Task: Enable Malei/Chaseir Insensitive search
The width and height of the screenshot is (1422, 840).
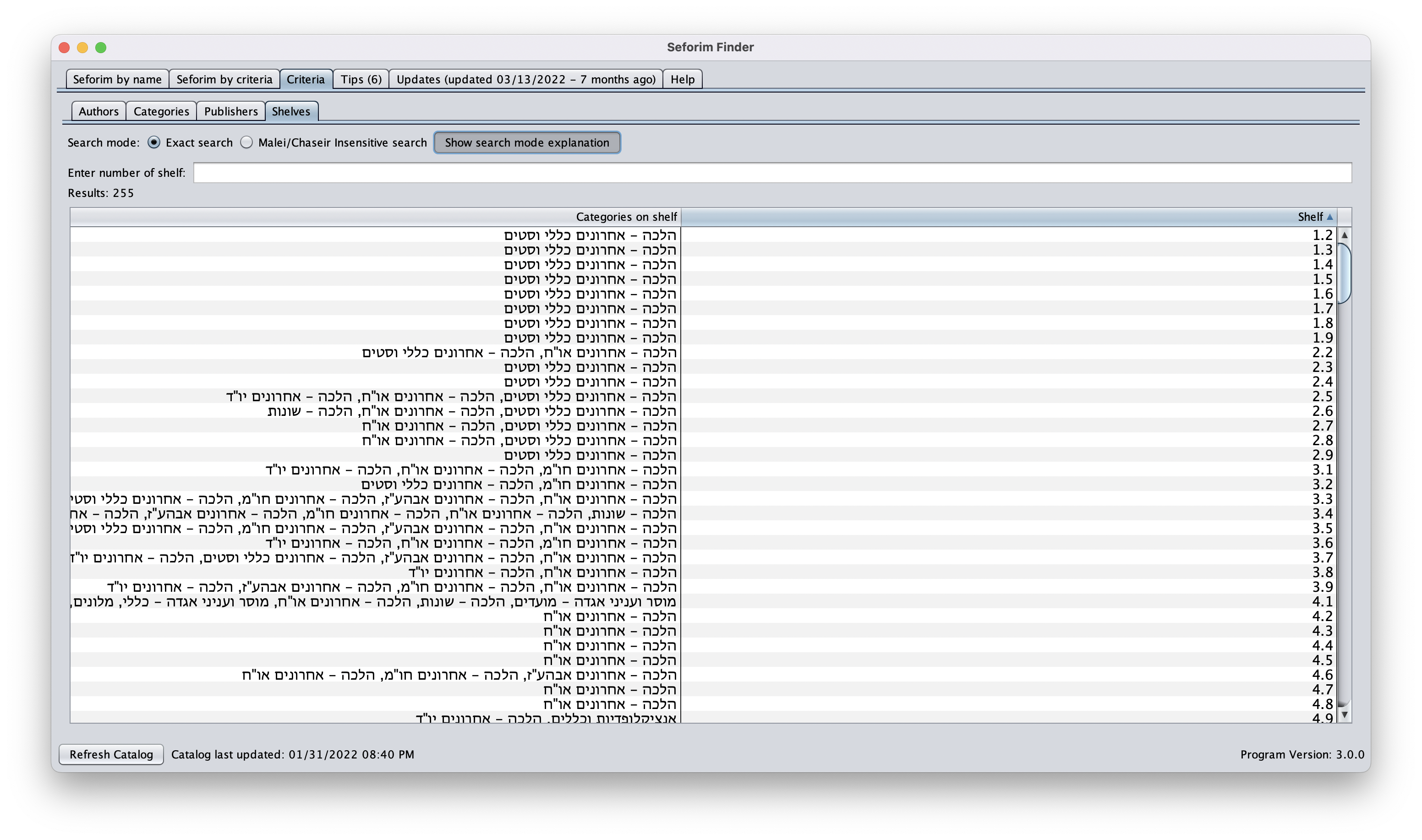Action: pyautogui.click(x=247, y=142)
